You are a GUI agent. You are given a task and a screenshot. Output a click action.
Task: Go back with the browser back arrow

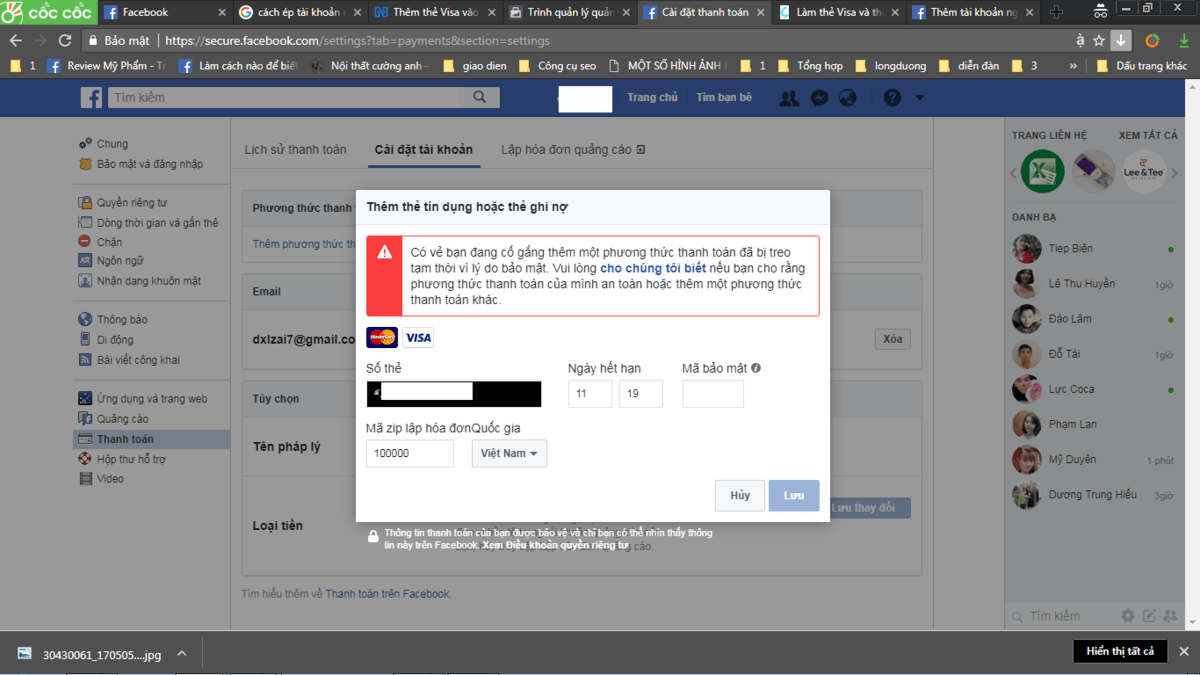tap(15, 41)
